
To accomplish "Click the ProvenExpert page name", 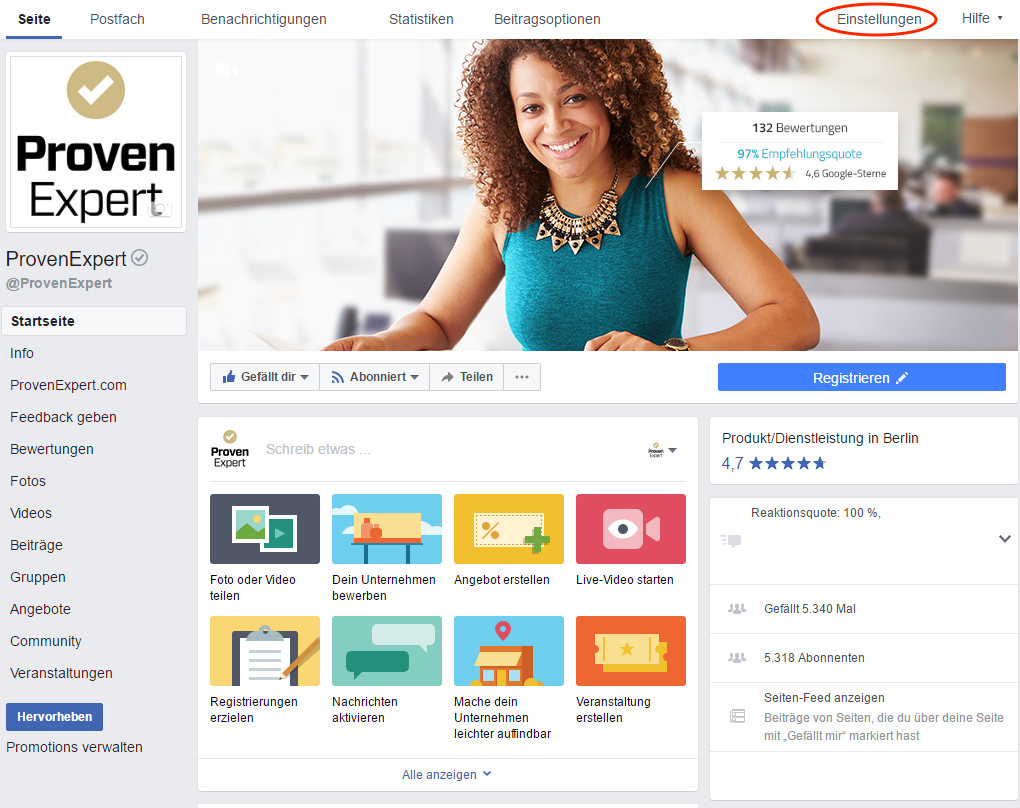I will tap(66, 259).
